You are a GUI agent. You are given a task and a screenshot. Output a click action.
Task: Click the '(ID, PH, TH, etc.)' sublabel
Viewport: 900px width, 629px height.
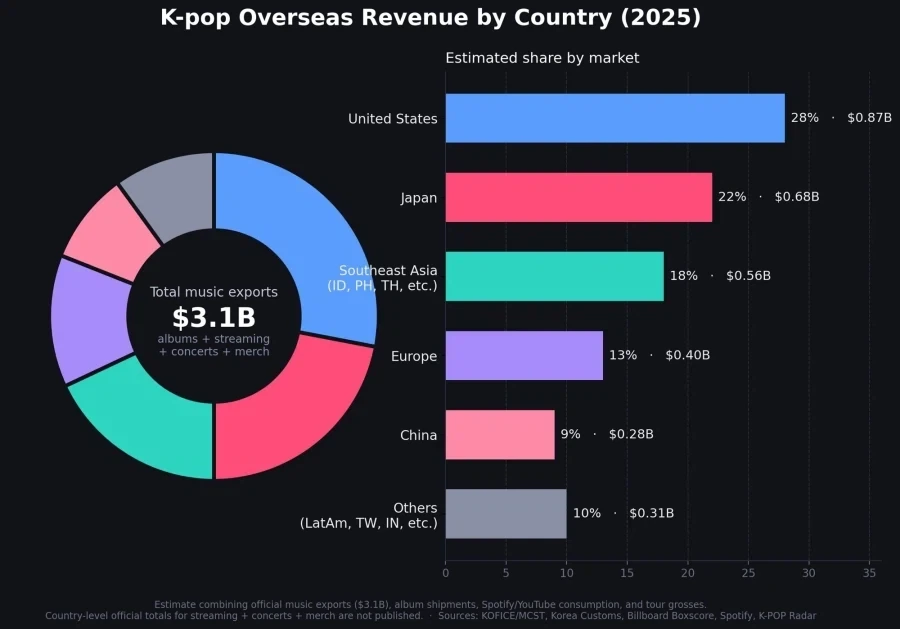pyautogui.click(x=382, y=286)
